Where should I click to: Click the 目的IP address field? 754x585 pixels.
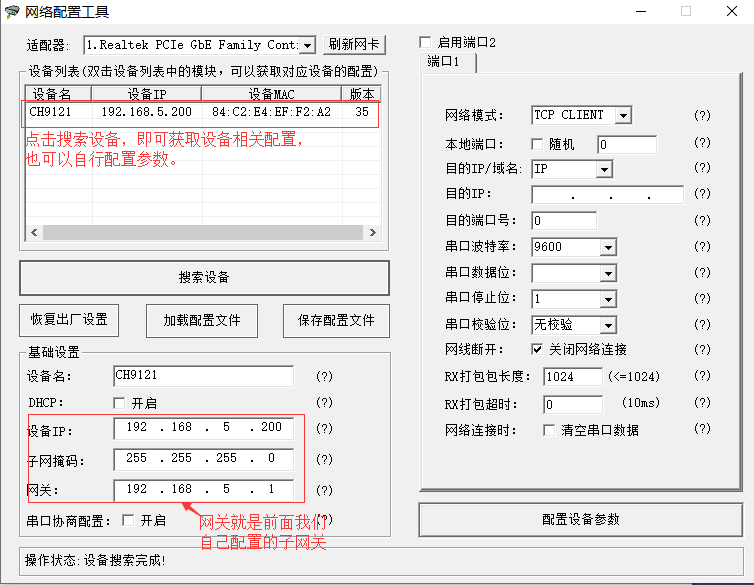tap(607, 195)
